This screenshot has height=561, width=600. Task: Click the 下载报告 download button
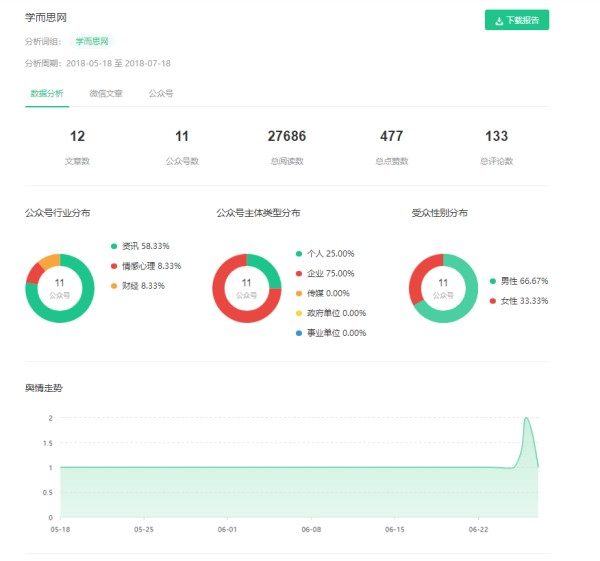[517, 20]
